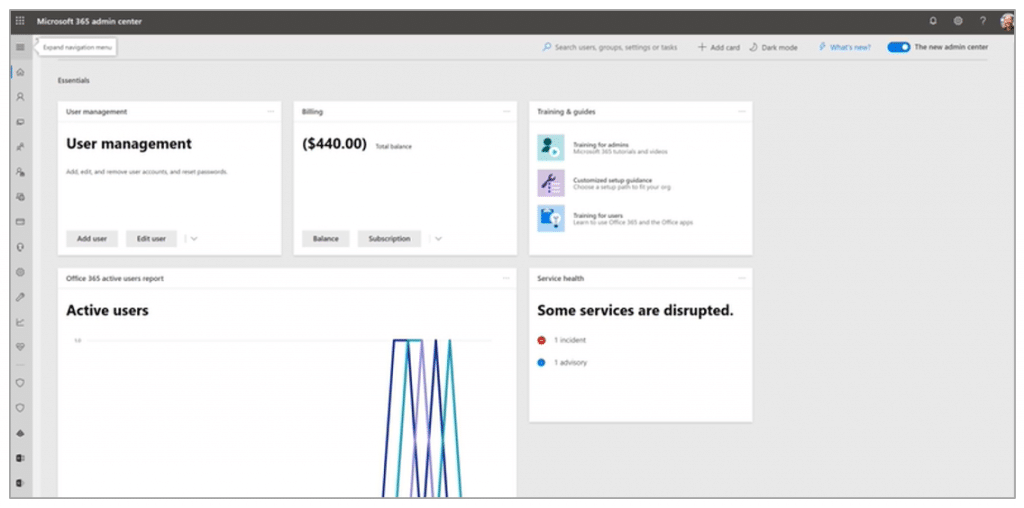This screenshot has height=508, width=1024.
Task: Click the Training for admins icon
Action: click(551, 148)
